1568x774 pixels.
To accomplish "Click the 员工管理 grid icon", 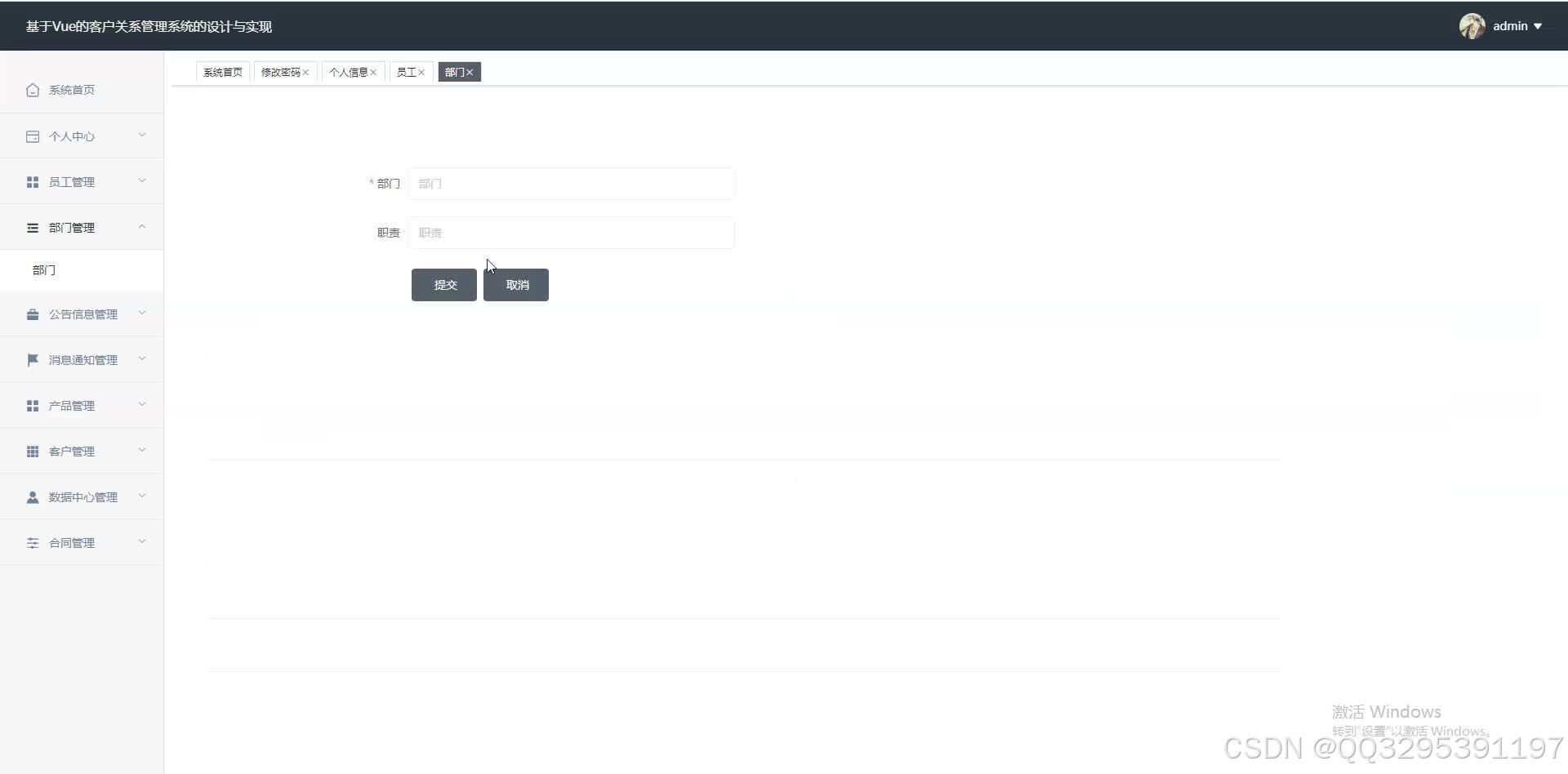I will pos(33,181).
